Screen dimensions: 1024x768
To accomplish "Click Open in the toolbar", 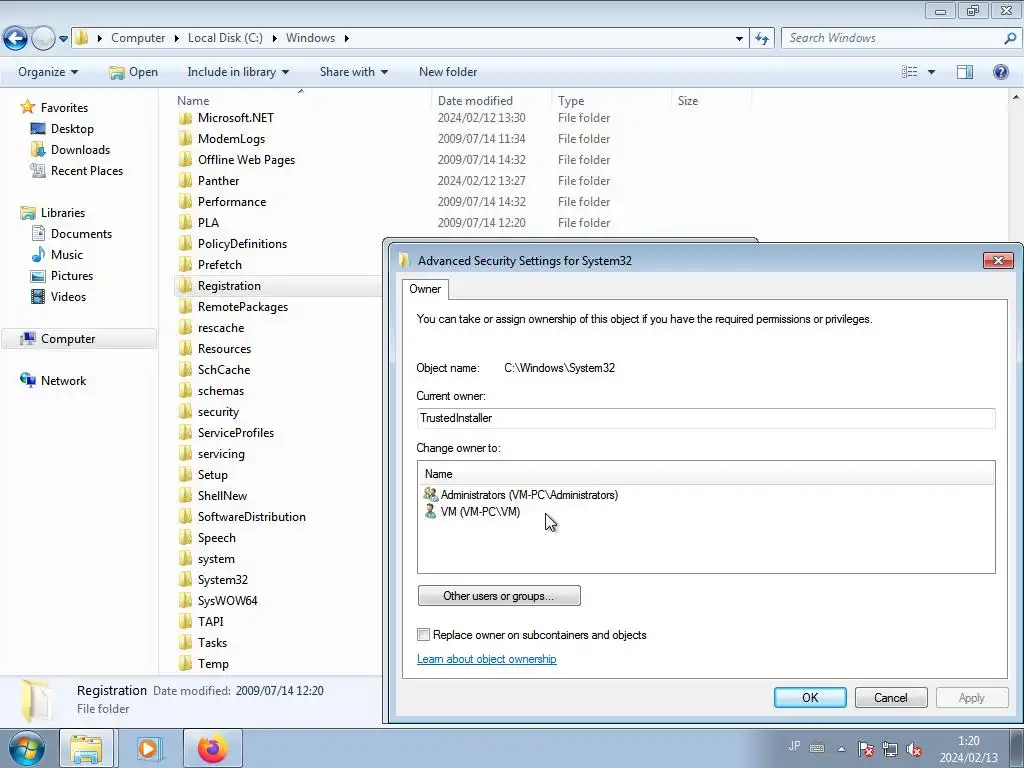I will (x=134, y=72).
